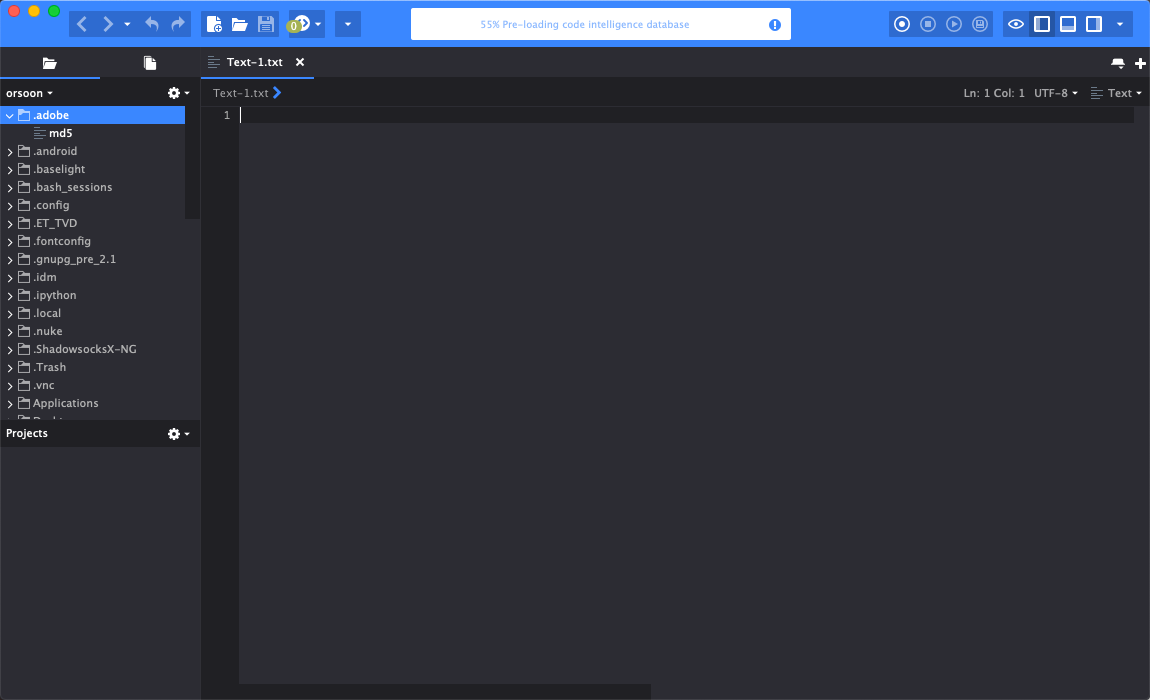This screenshot has height=700, width=1150.
Task: Click the unsaved changes counter icon
Action: click(x=299, y=24)
